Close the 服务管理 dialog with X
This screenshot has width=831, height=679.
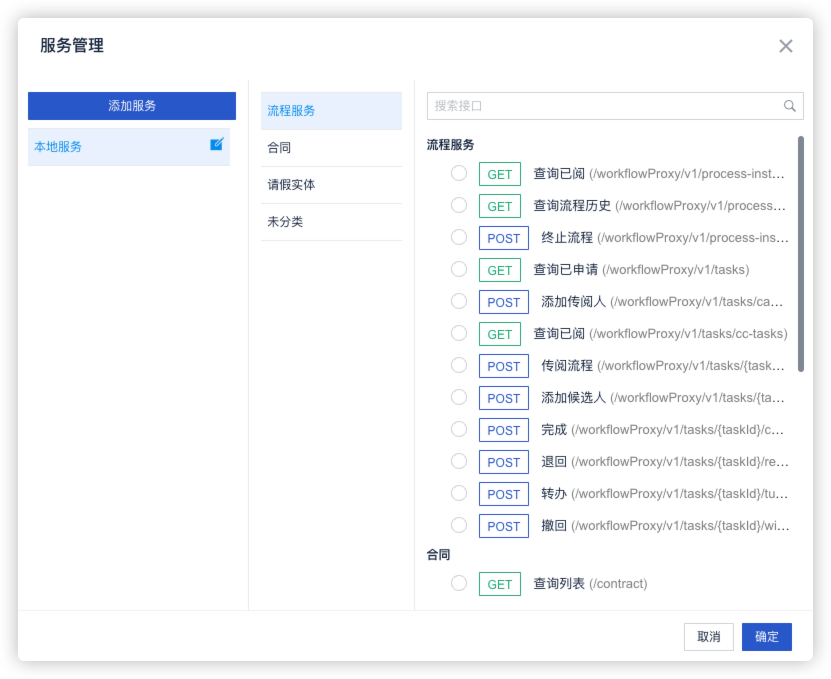point(785,46)
